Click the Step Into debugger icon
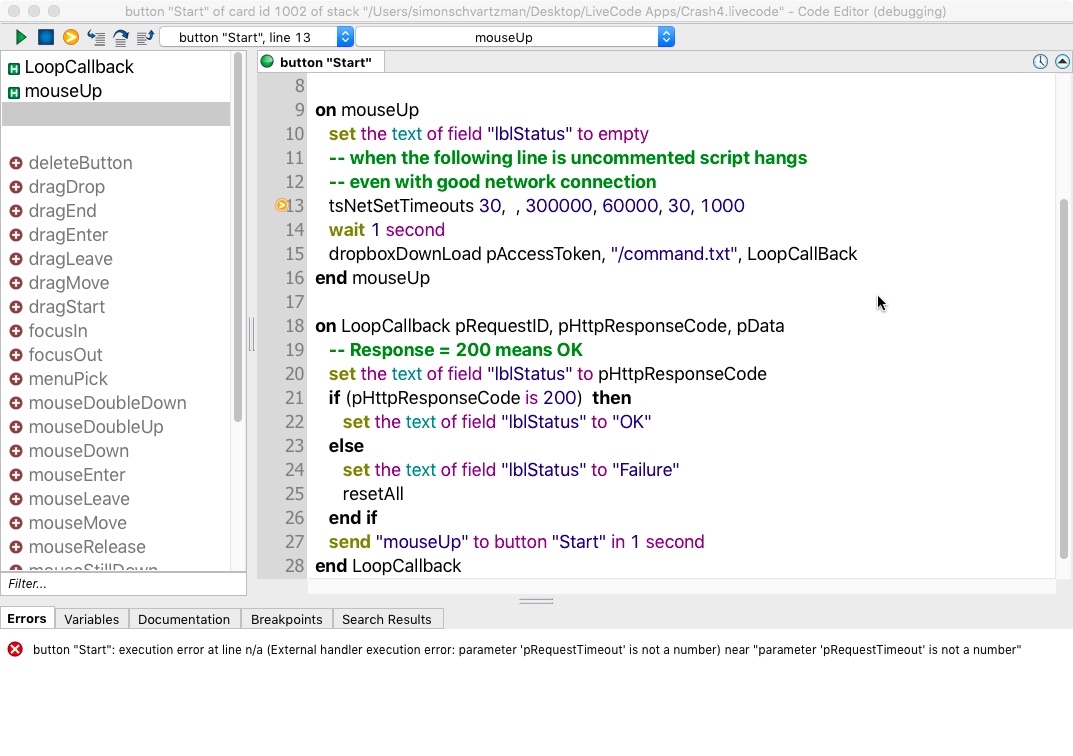 [x=96, y=37]
